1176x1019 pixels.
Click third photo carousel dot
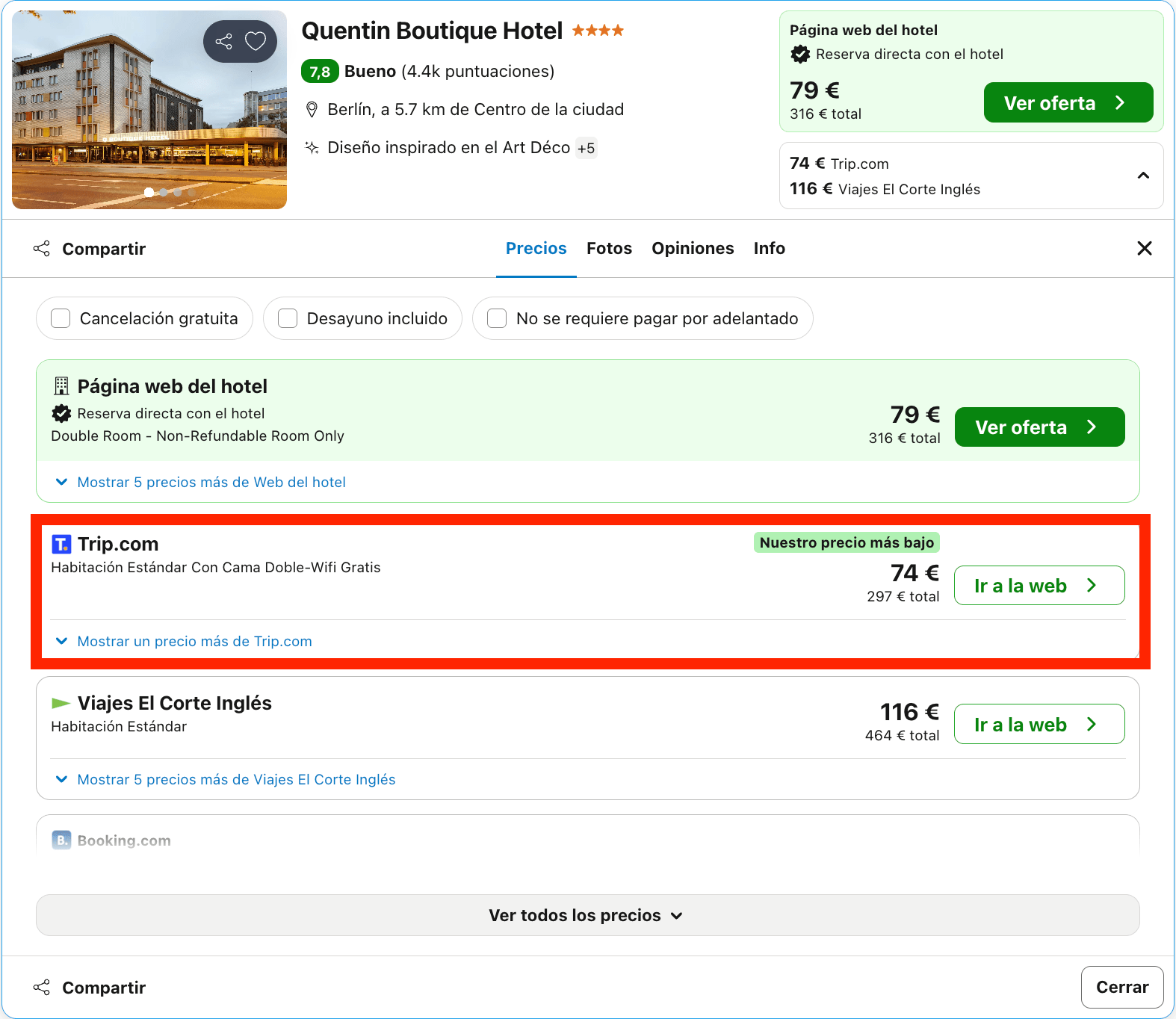click(178, 193)
